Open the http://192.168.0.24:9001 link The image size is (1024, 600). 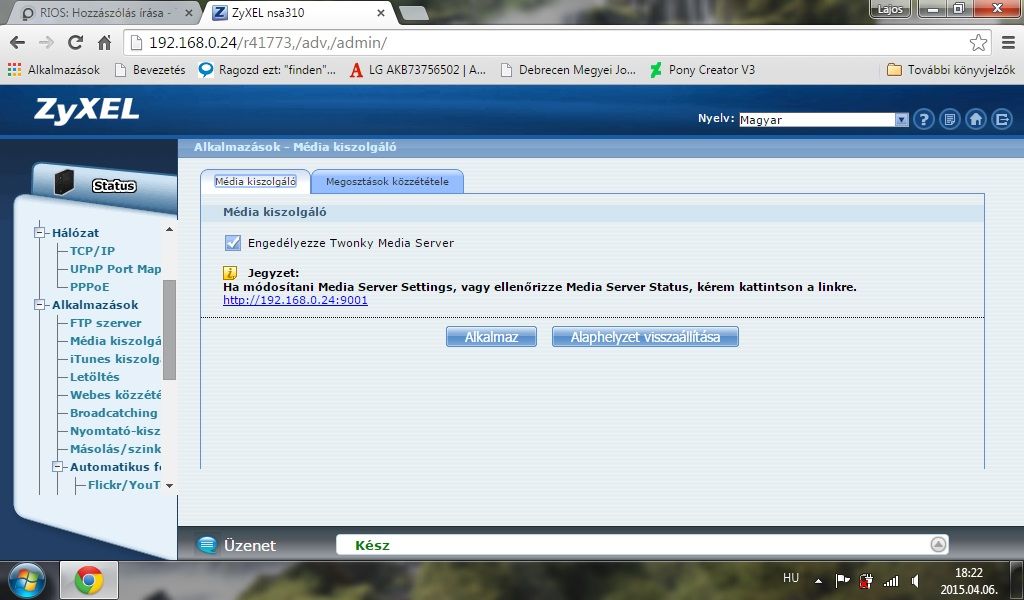click(295, 300)
